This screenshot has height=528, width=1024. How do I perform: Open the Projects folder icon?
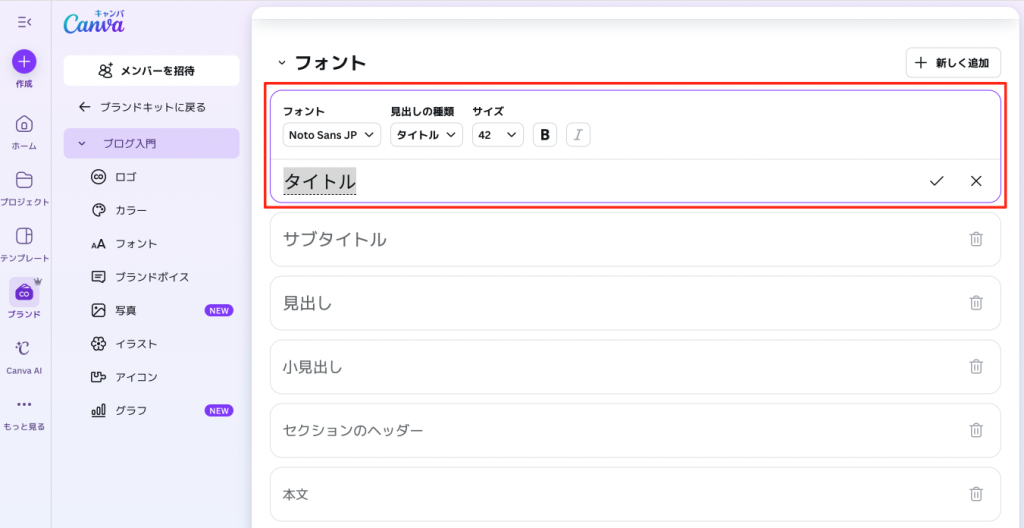coord(24,181)
